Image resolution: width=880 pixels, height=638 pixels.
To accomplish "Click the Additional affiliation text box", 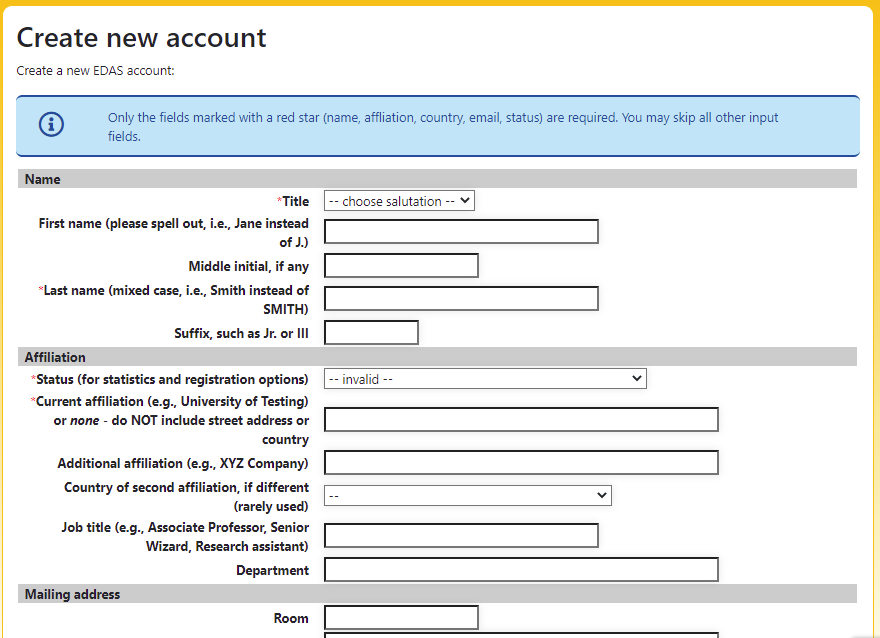I will click(521, 463).
